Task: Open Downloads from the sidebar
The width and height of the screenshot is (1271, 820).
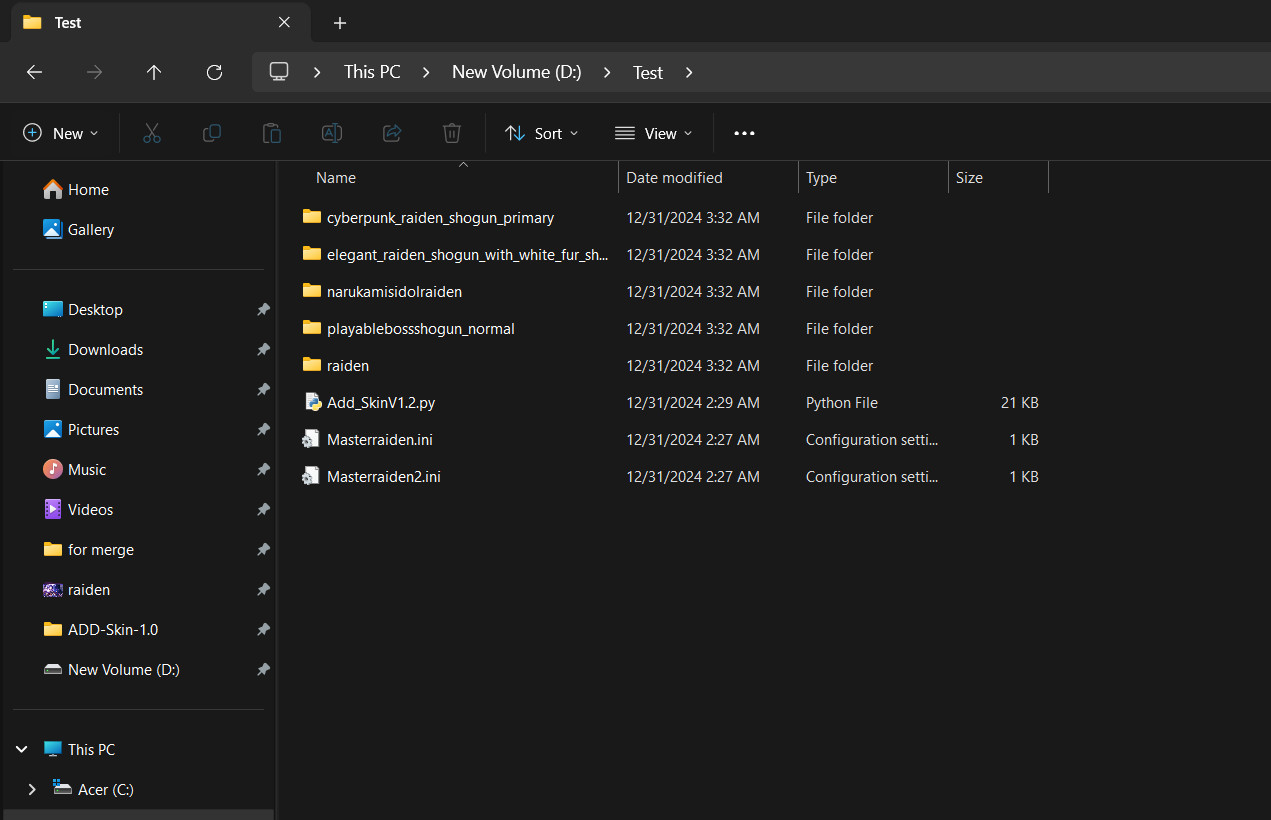Action: tap(104, 349)
